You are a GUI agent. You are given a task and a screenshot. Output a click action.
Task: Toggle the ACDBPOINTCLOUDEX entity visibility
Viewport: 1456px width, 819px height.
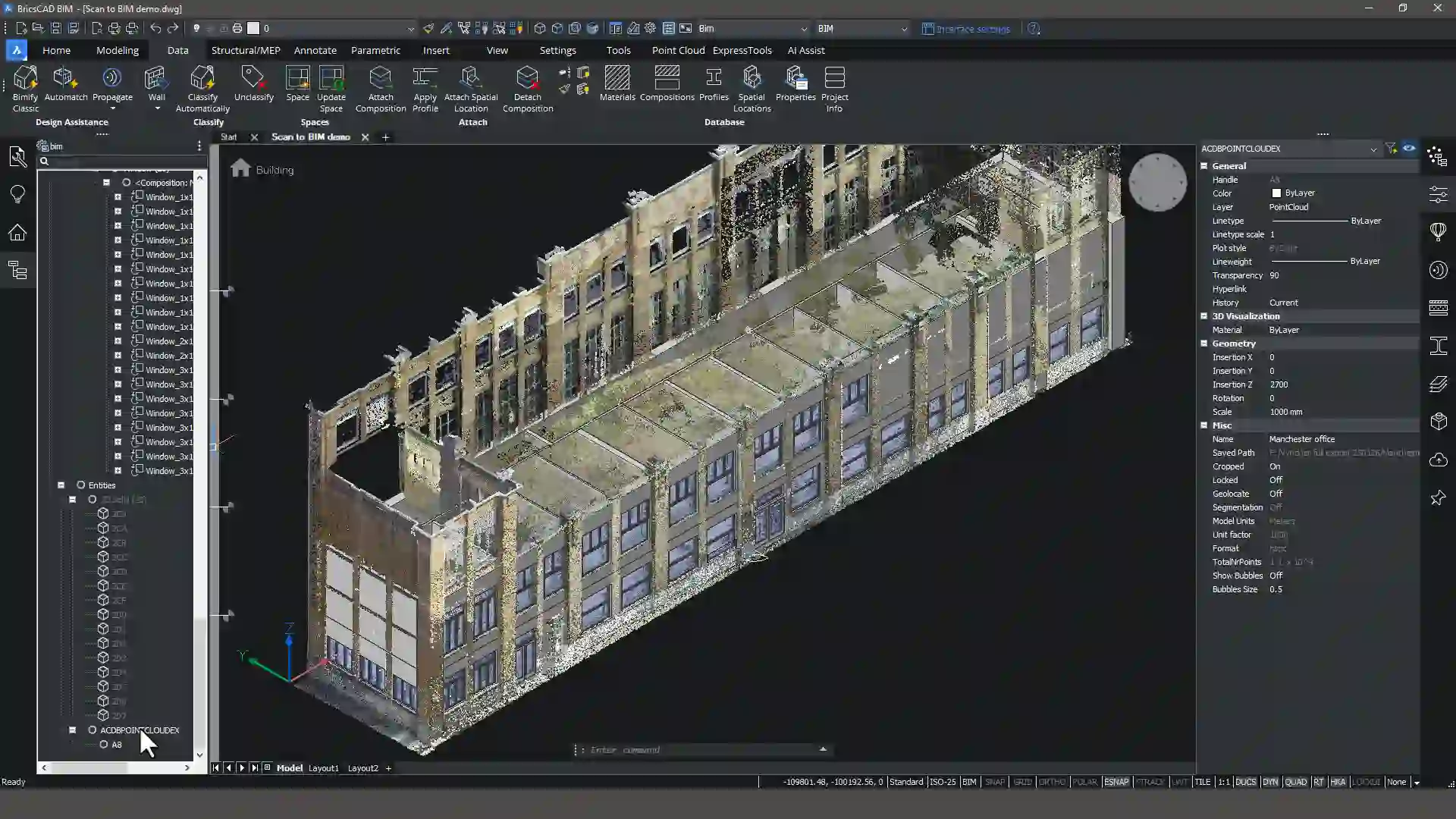click(x=92, y=730)
